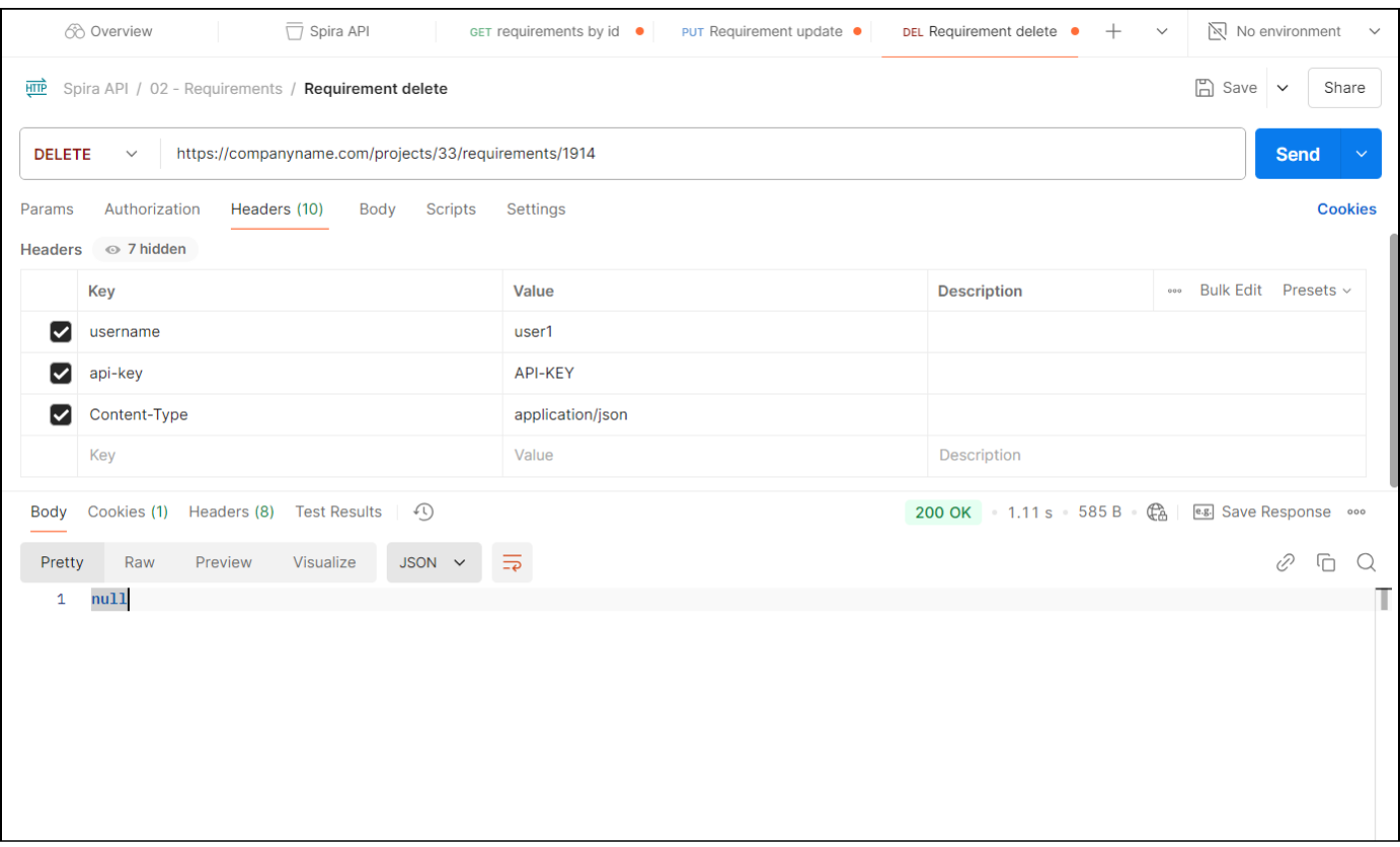Uncheck the api-key header
The height and width of the screenshot is (847, 1400).
[x=61, y=373]
